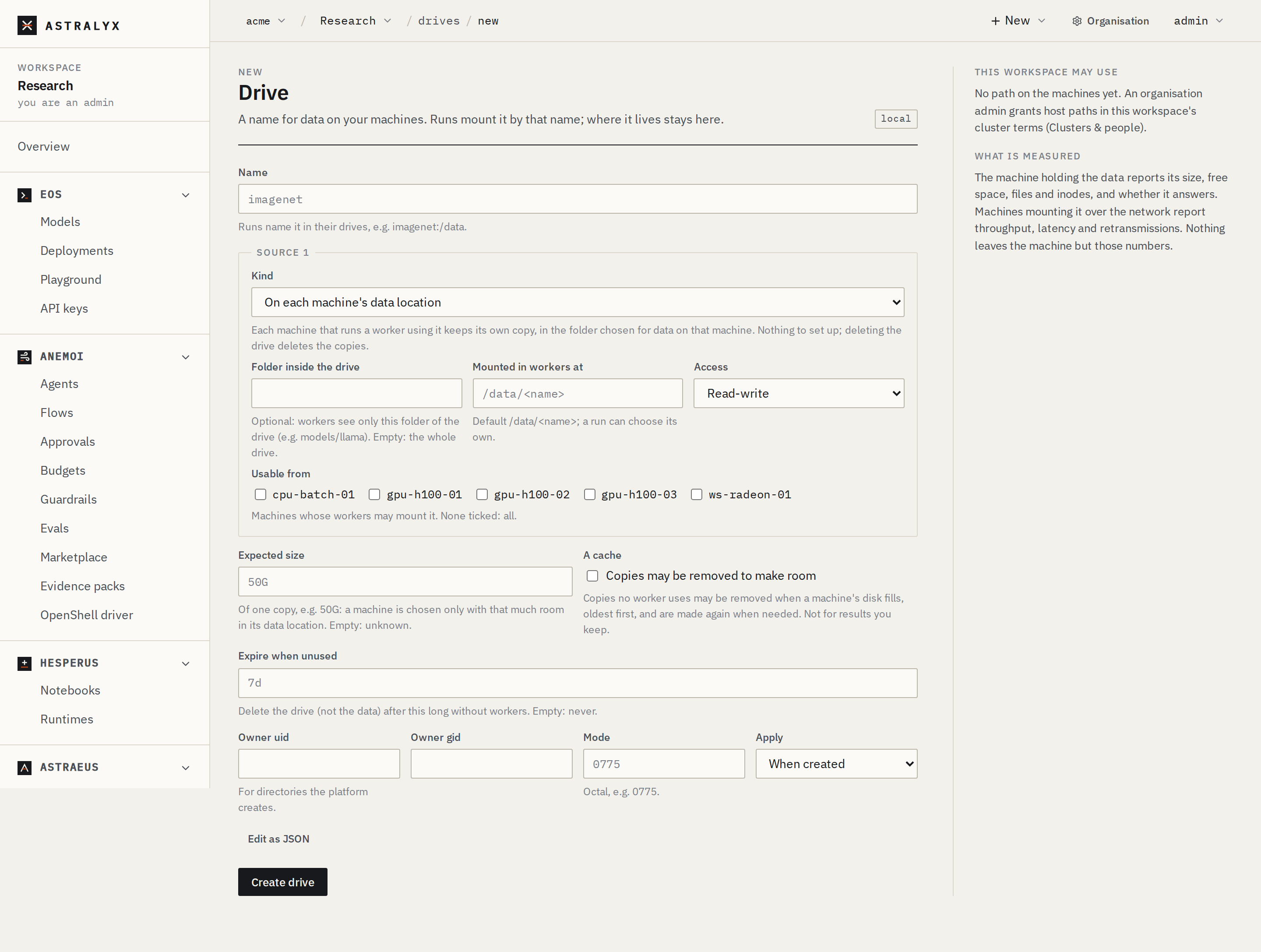The width and height of the screenshot is (1261, 952).
Task: Click the Hesperus plus icon
Action: 25,663
